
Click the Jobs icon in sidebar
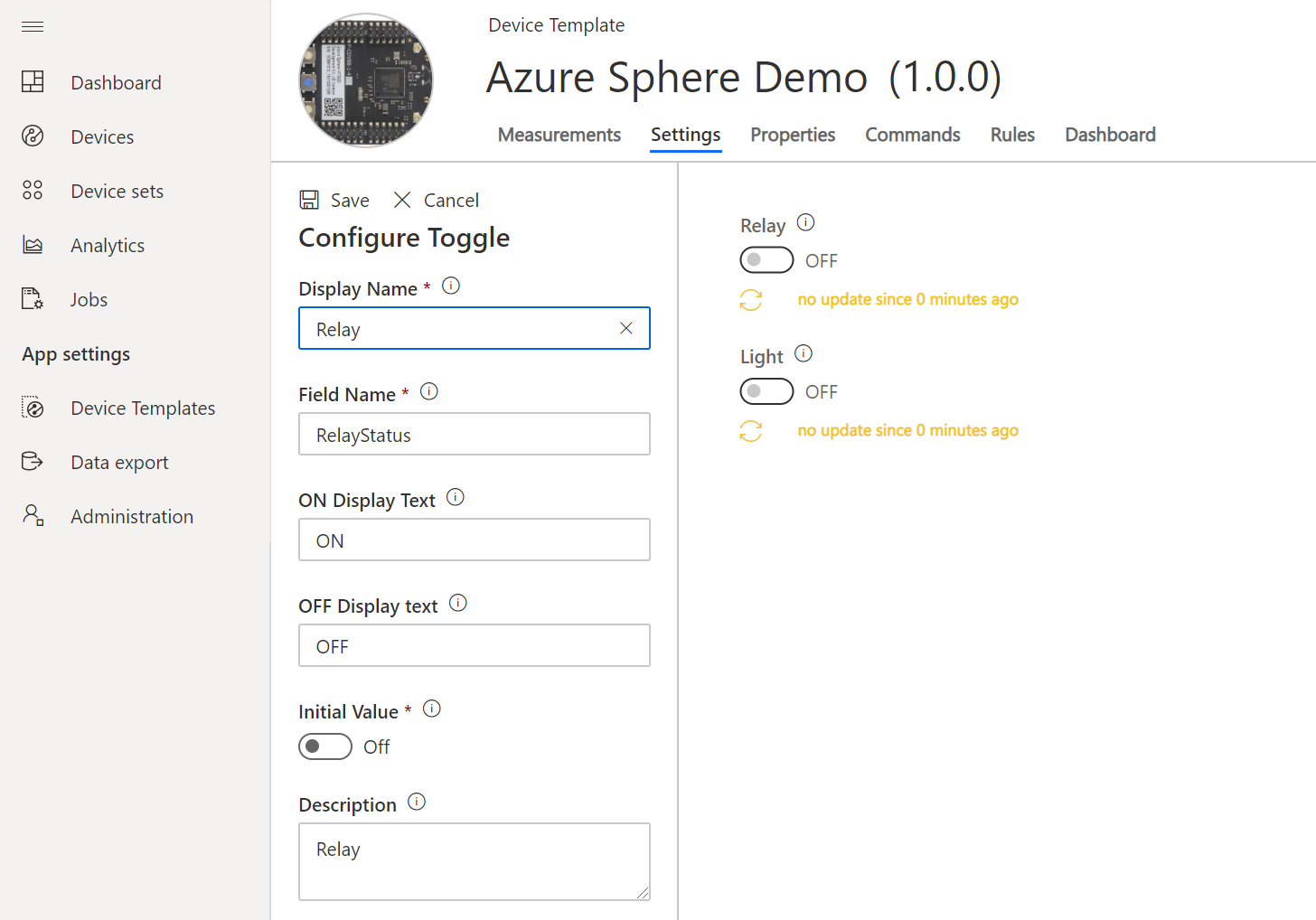tap(33, 299)
